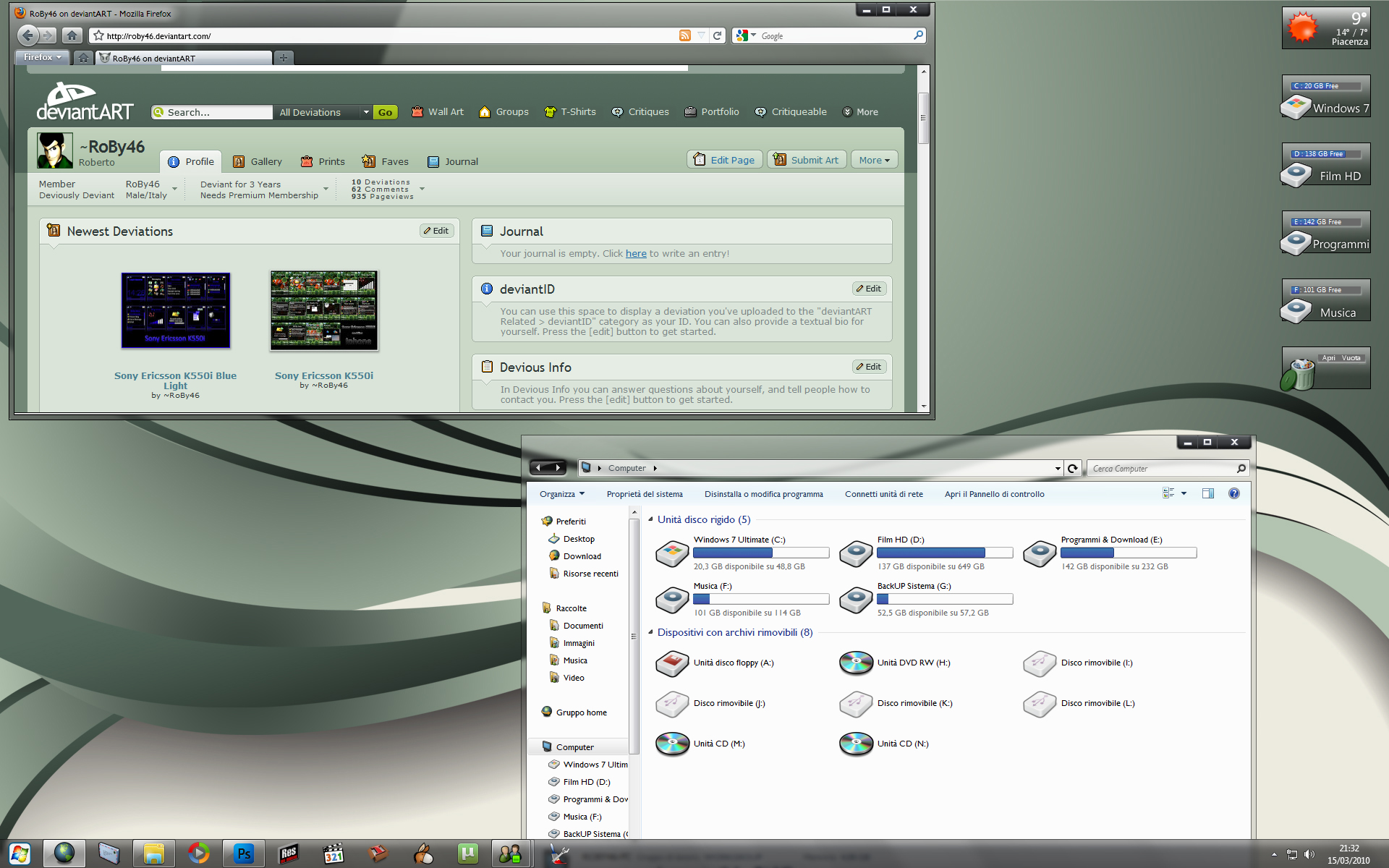1389x868 pixels.
Task: Reload the page in Firefox
Action: tap(717, 35)
